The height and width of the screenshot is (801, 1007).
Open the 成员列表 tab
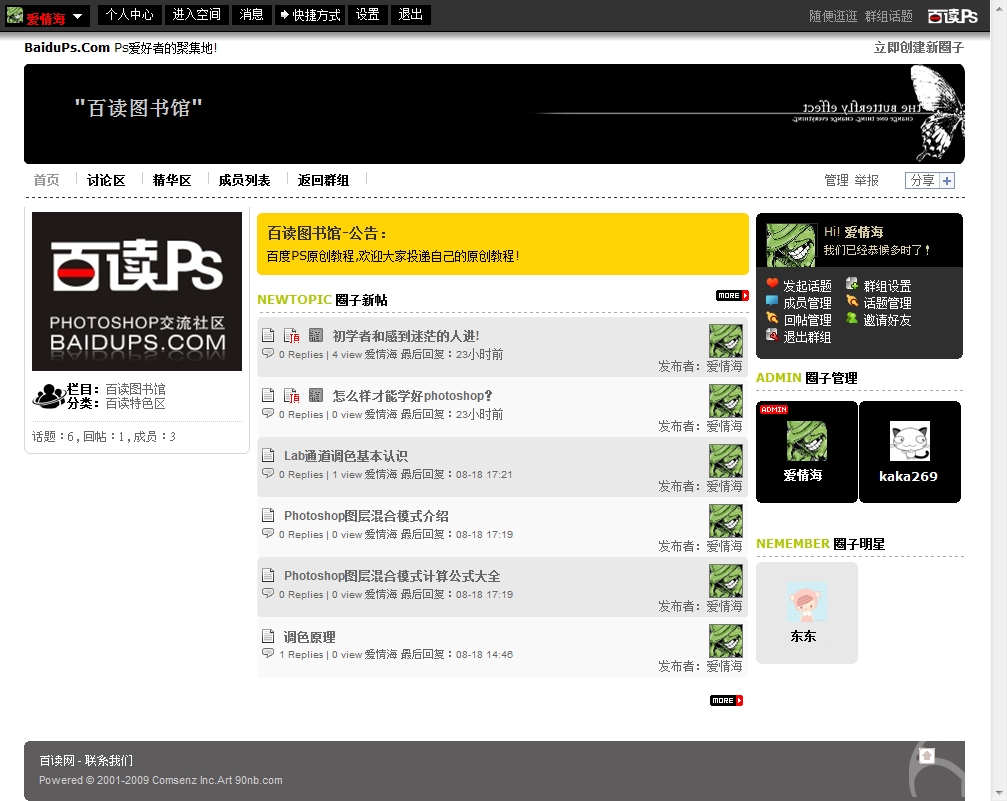[x=244, y=180]
